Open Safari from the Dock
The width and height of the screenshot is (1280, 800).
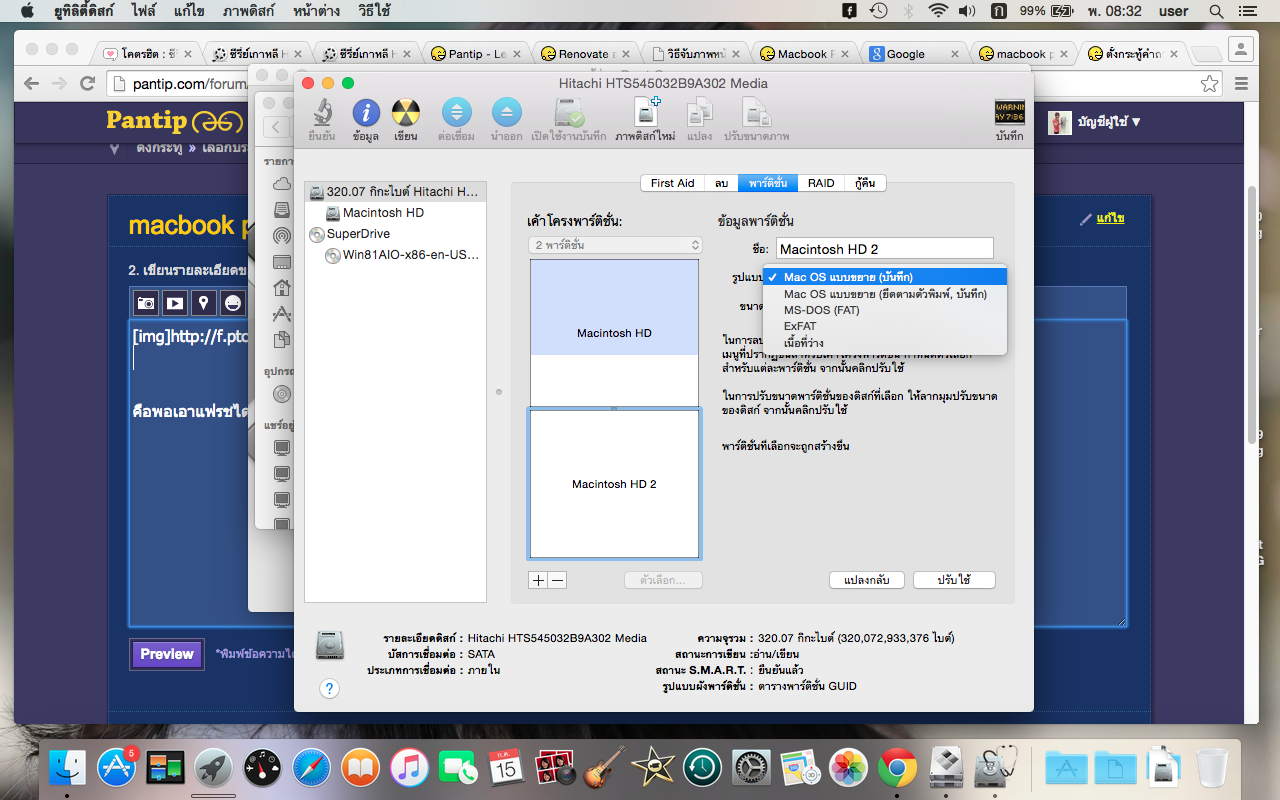pyautogui.click(x=312, y=768)
